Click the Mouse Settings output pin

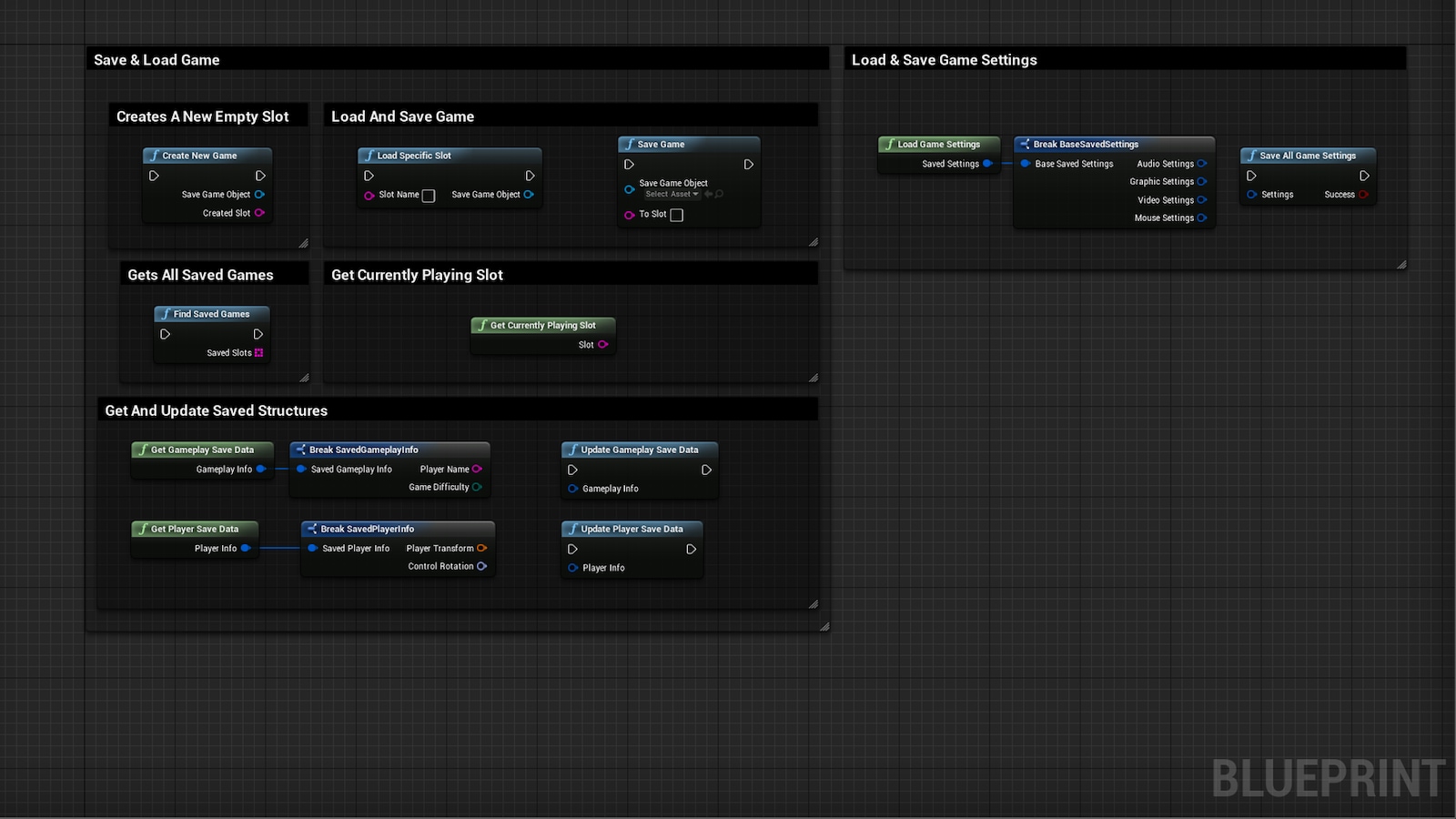point(1202,218)
